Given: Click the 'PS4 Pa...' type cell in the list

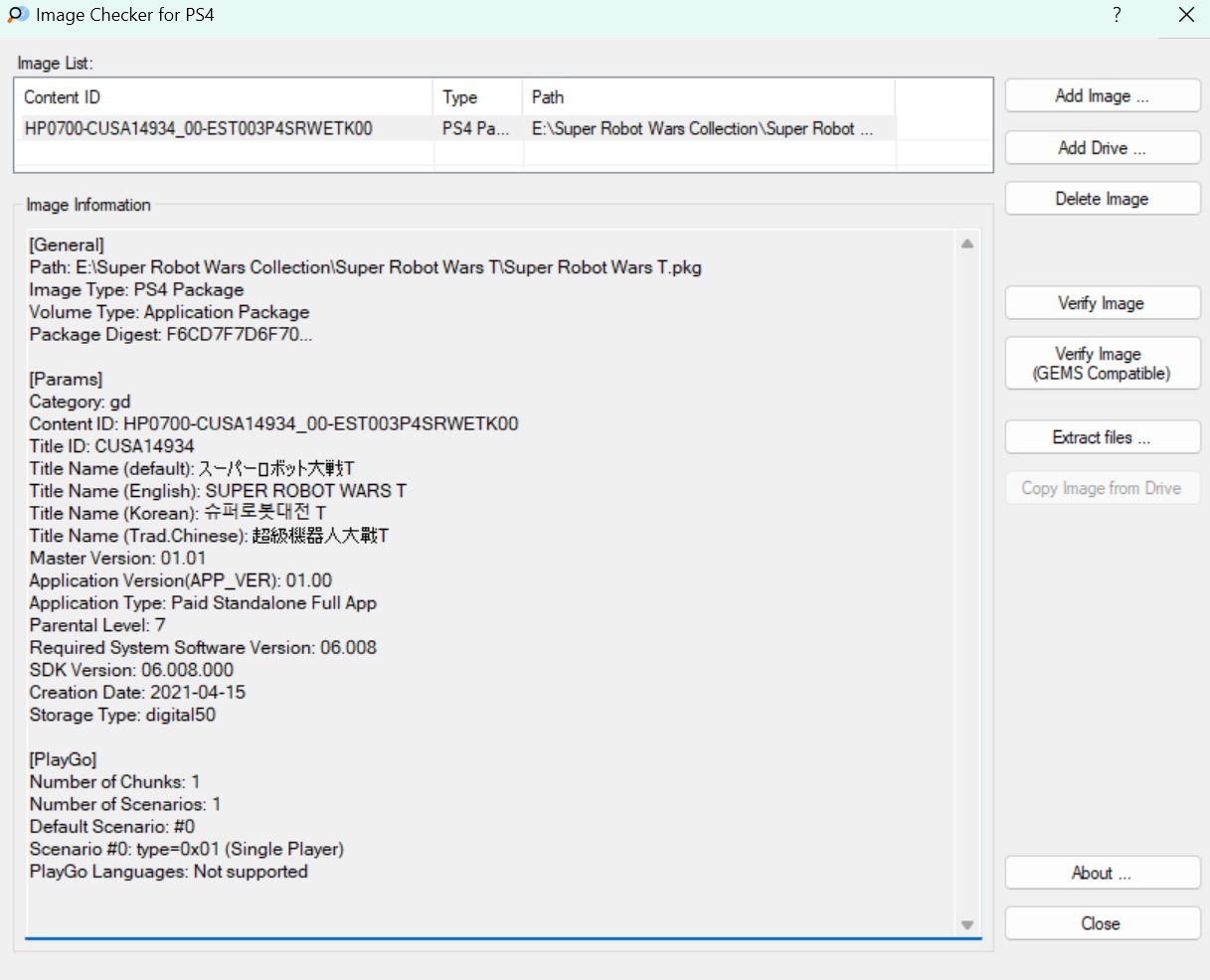Looking at the screenshot, I should pos(476,128).
